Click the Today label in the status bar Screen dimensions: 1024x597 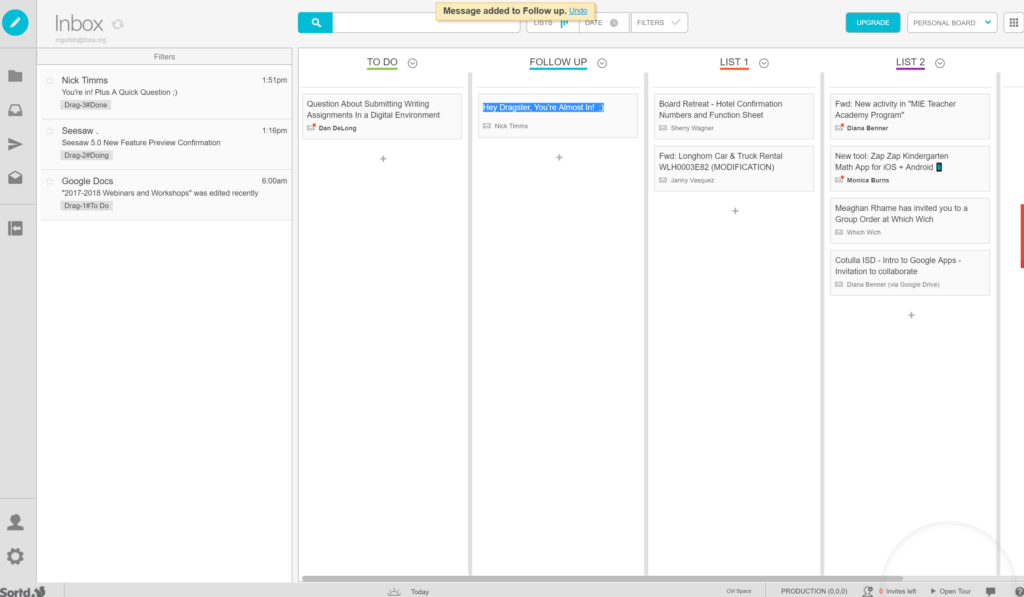[x=420, y=592]
